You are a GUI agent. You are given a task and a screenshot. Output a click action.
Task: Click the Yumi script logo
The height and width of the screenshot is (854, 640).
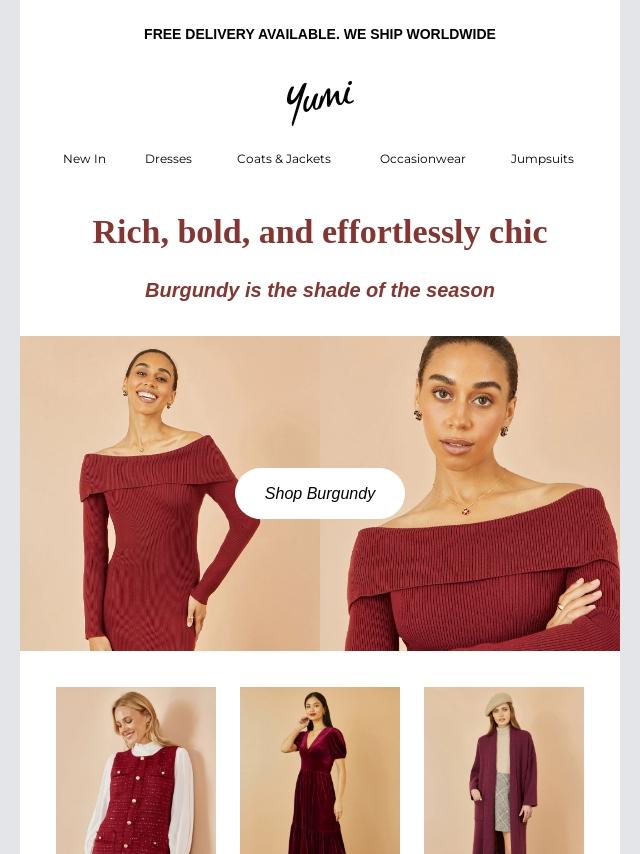[x=320, y=102]
